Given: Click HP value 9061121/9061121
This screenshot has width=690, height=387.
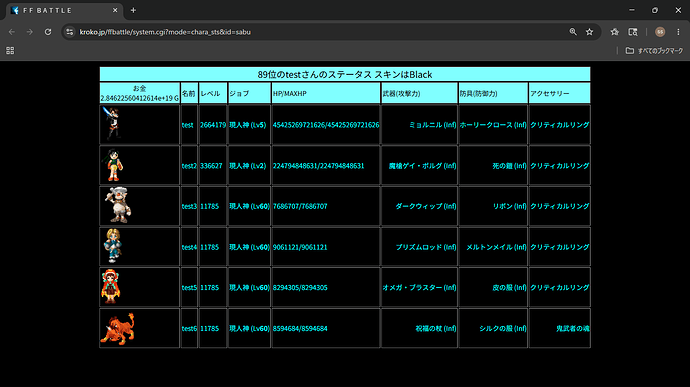Looking at the screenshot, I should [300, 247].
